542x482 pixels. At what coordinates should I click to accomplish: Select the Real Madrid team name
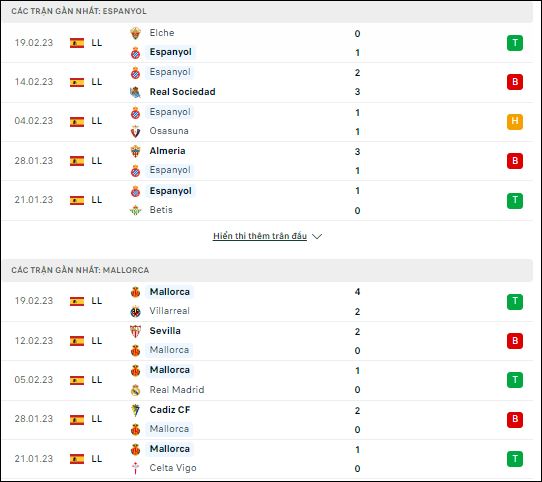pyautogui.click(x=177, y=390)
